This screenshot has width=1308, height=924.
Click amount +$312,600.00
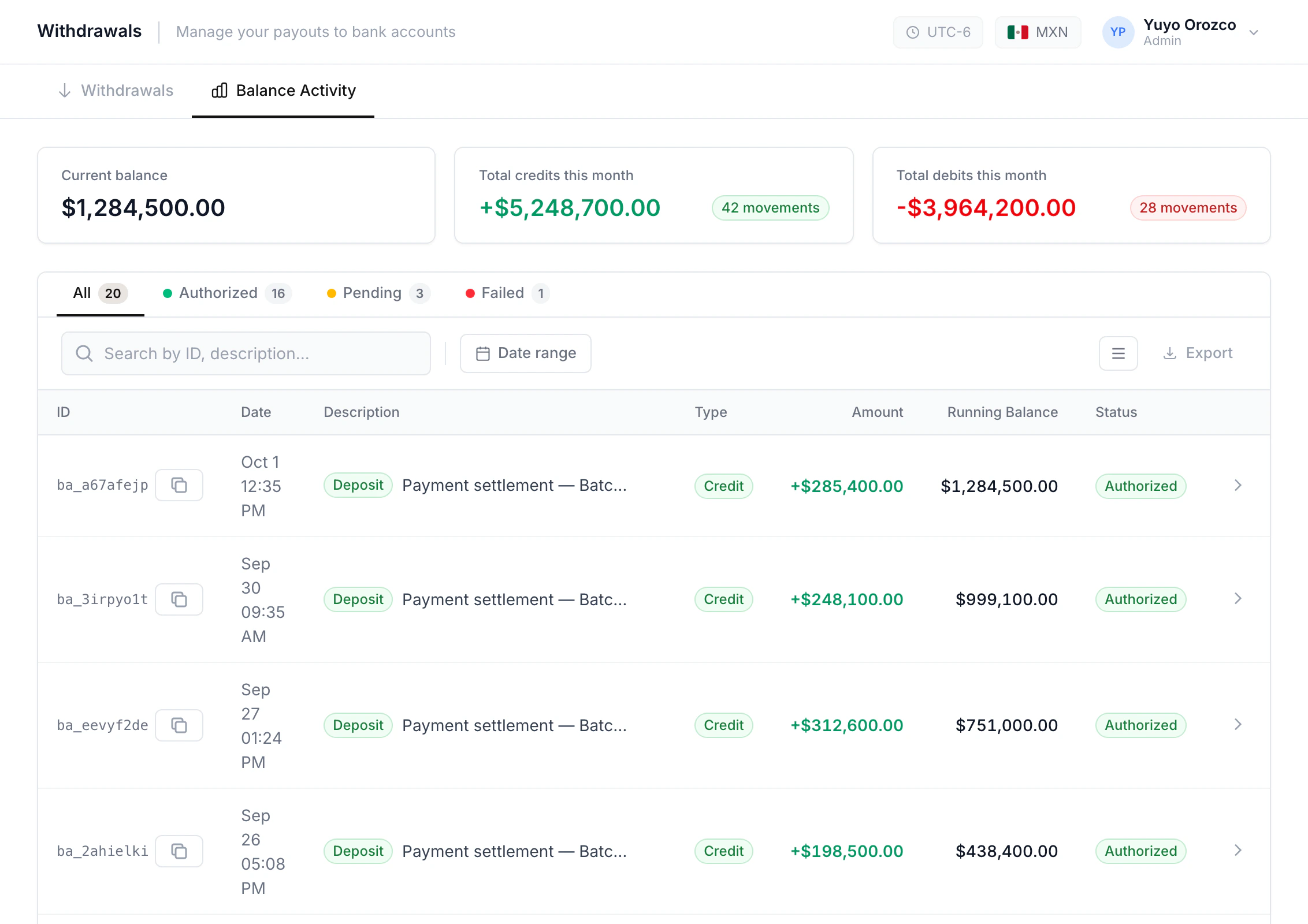click(847, 725)
